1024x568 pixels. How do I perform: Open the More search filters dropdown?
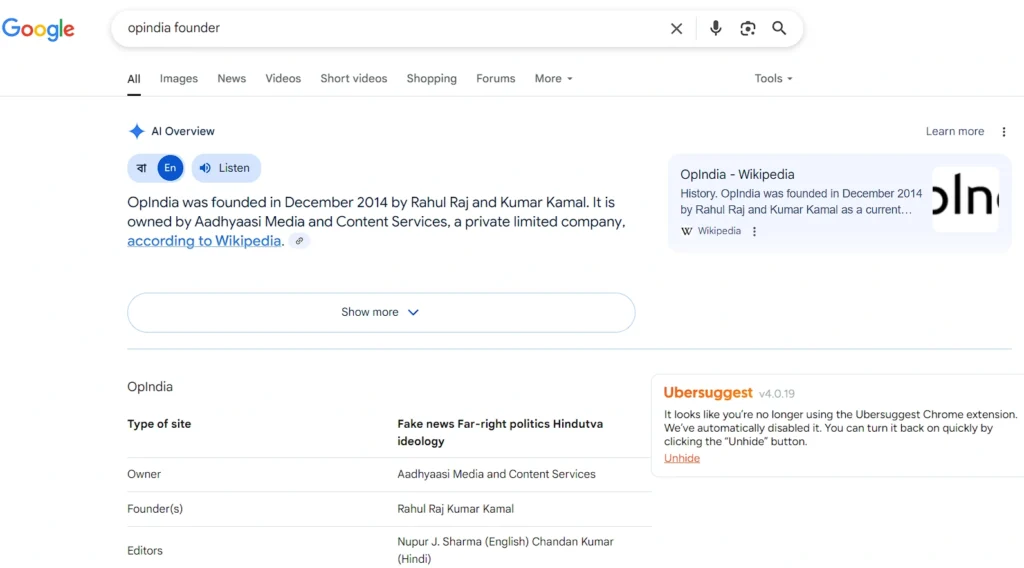pos(553,78)
